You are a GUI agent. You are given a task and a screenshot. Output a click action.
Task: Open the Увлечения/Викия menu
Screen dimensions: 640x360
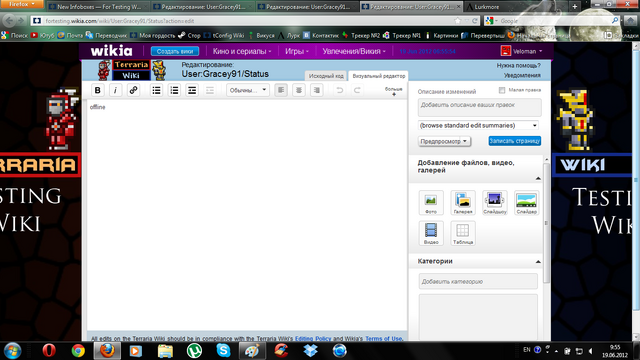(x=354, y=51)
